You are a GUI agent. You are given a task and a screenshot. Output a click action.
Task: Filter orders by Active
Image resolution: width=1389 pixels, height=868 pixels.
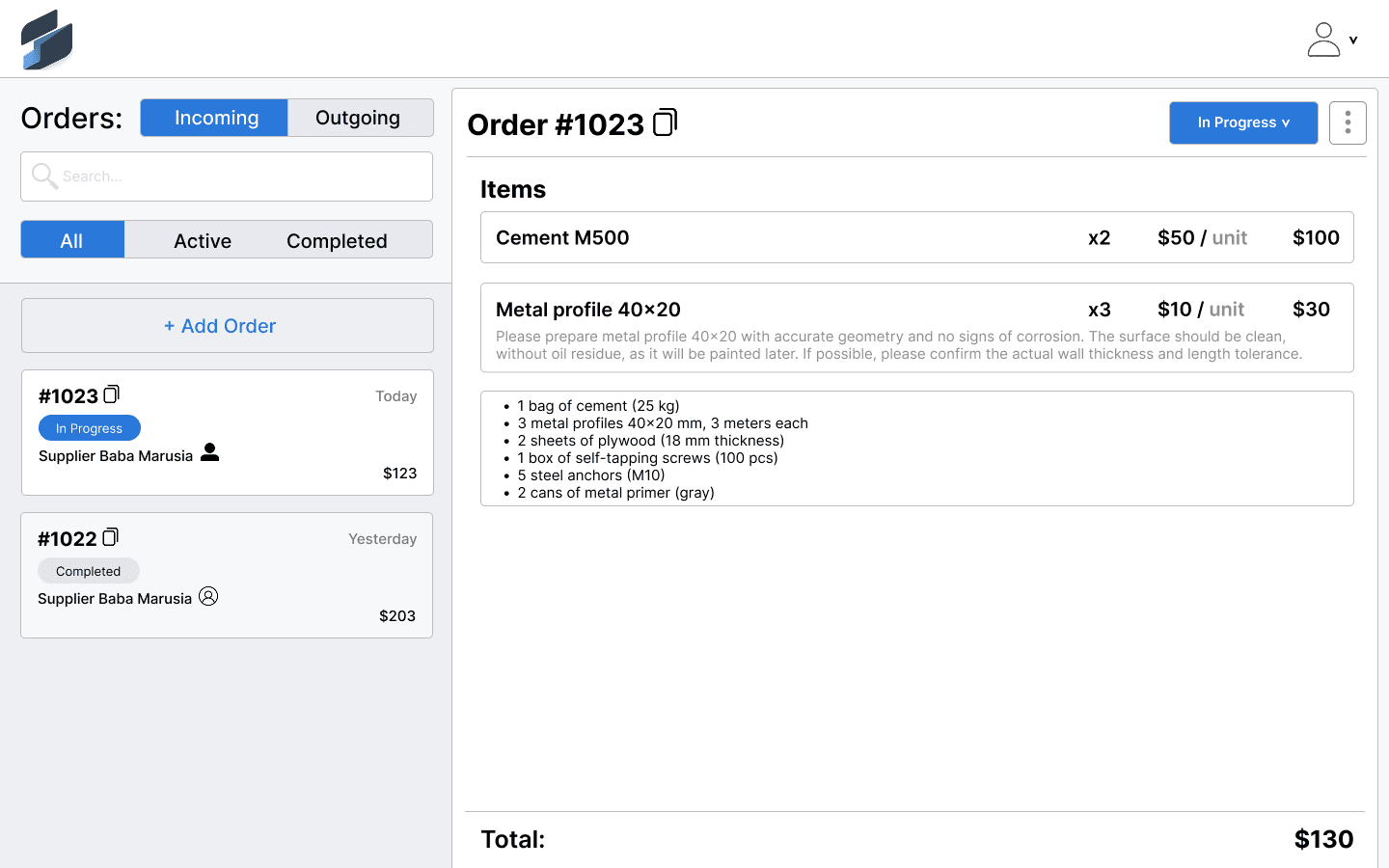(x=202, y=240)
